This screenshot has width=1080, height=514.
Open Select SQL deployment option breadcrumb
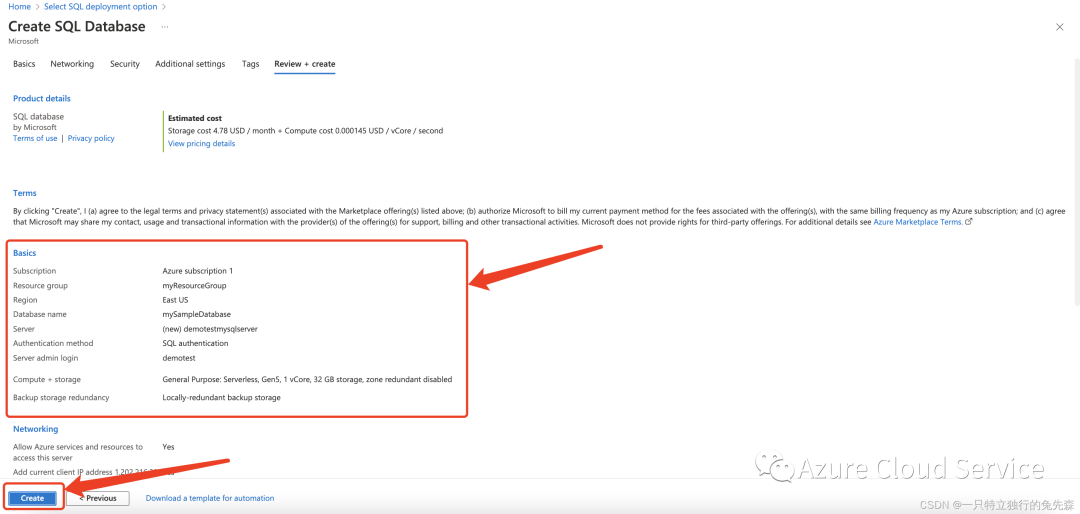(x=101, y=6)
